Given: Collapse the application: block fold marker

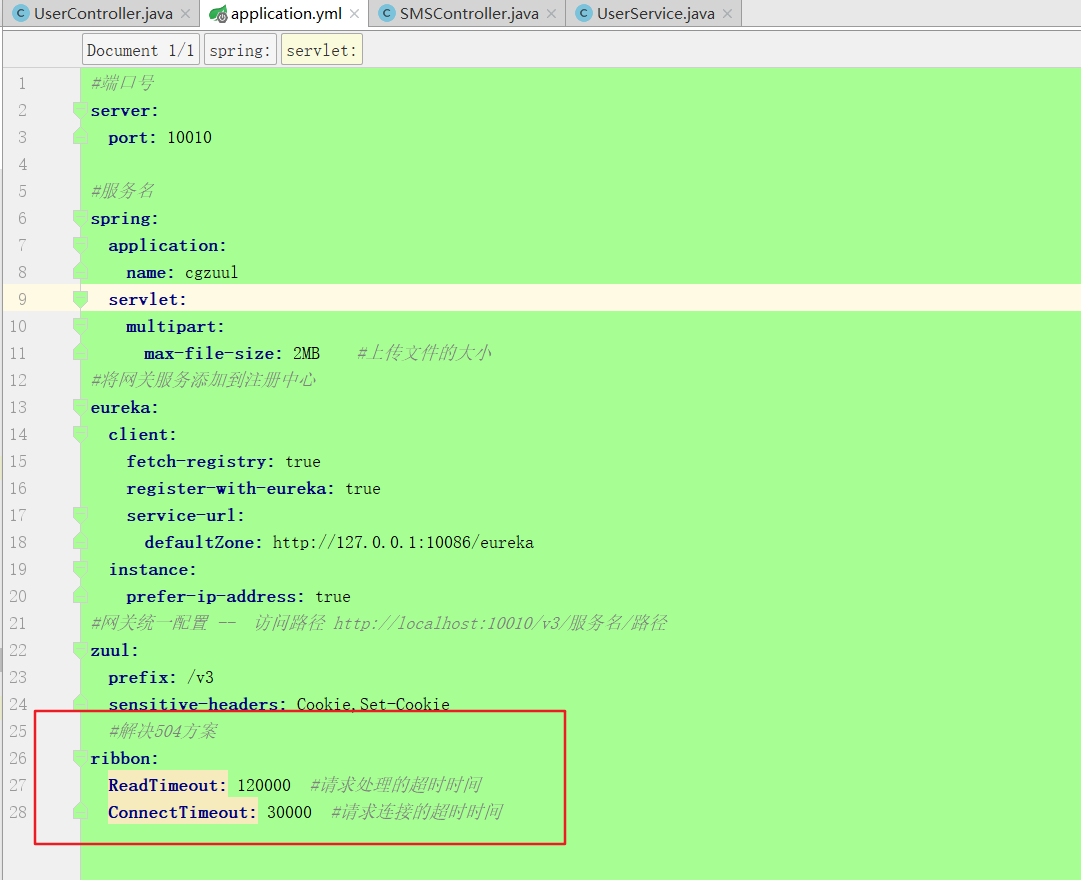Looking at the screenshot, I should click(x=80, y=246).
